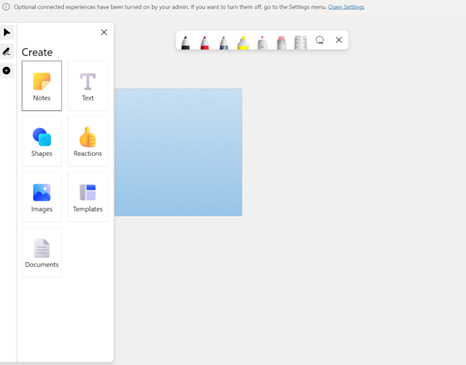Viewport: 466px width, 365px height.
Task: Click the 'Create' panel heading
Action: click(37, 52)
